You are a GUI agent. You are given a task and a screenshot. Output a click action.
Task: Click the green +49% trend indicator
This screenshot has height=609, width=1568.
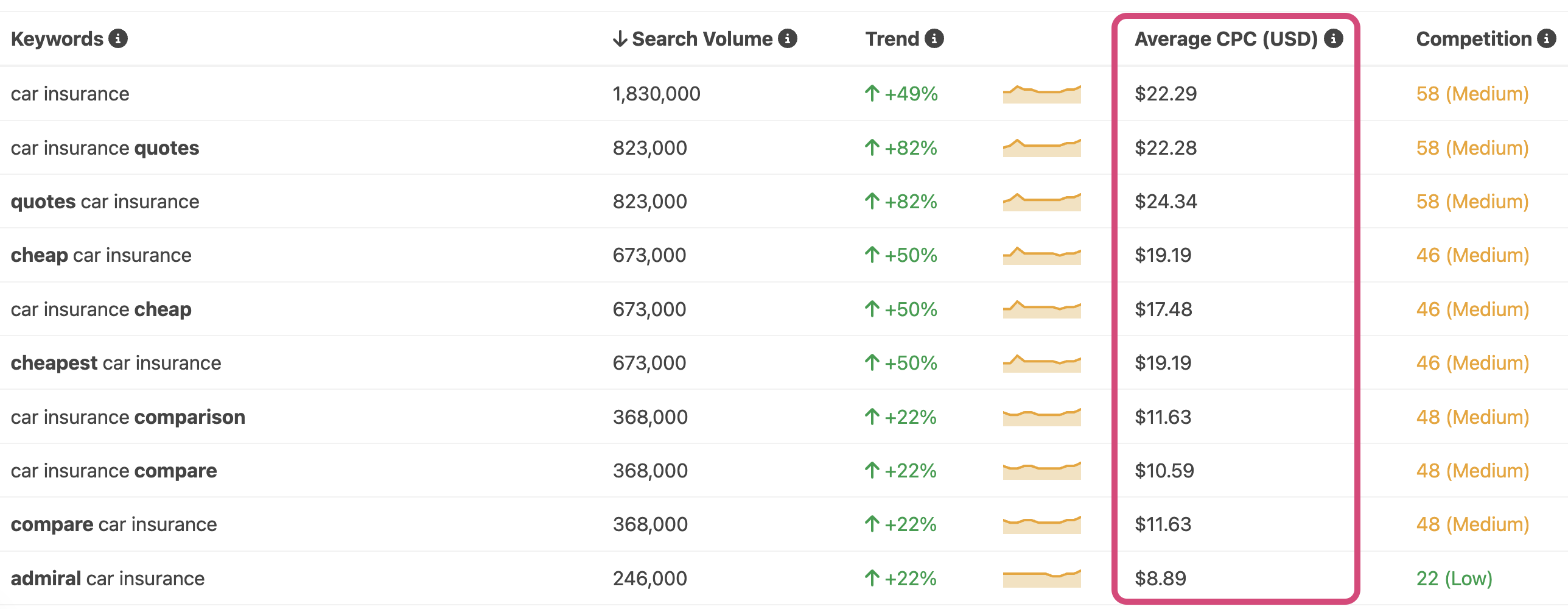pos(901,94)
